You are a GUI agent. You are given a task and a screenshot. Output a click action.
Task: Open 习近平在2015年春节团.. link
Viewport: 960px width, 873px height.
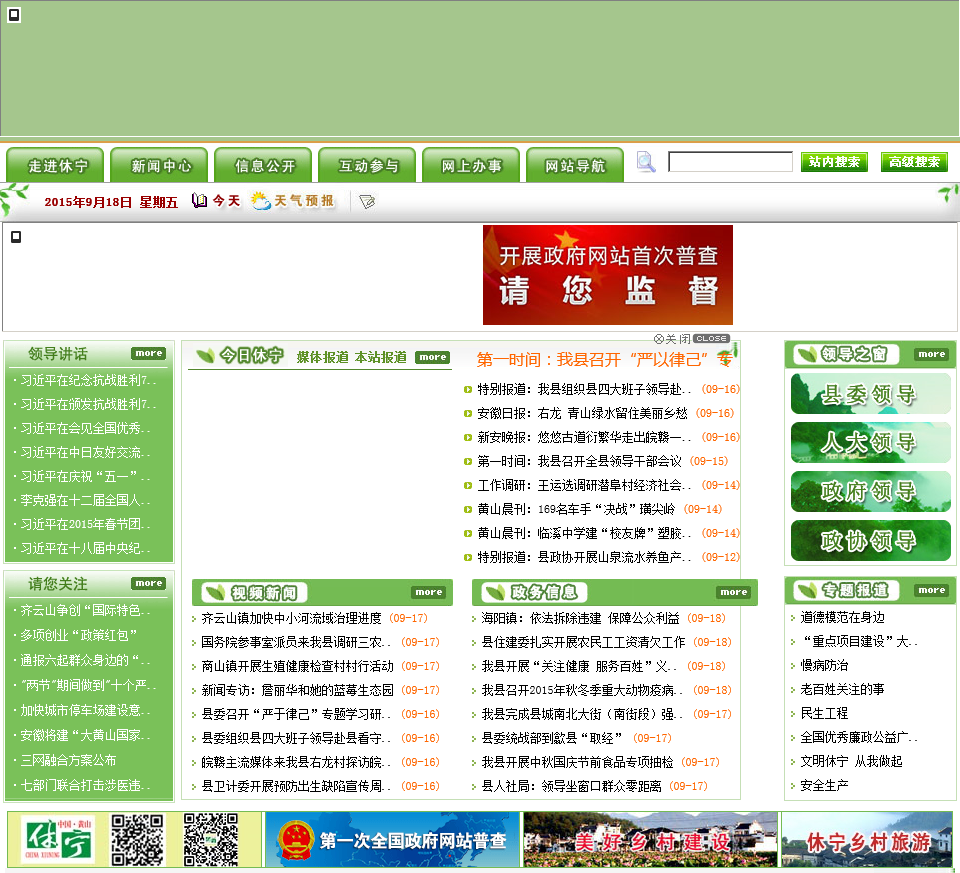84,524
